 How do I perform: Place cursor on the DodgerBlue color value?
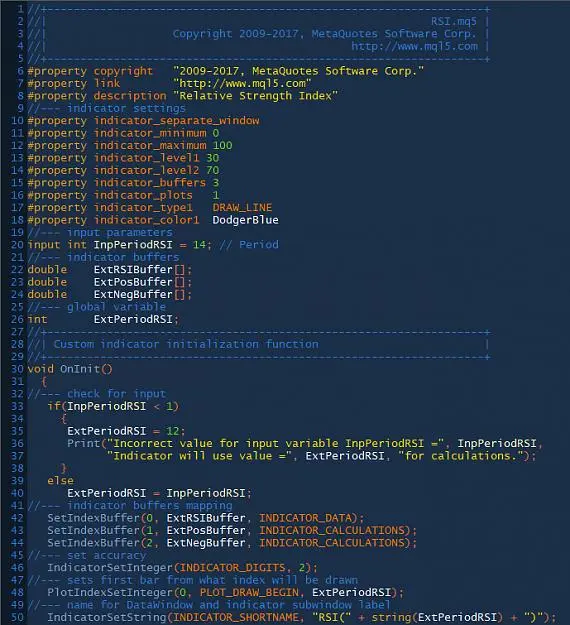(x=246, y=220)
